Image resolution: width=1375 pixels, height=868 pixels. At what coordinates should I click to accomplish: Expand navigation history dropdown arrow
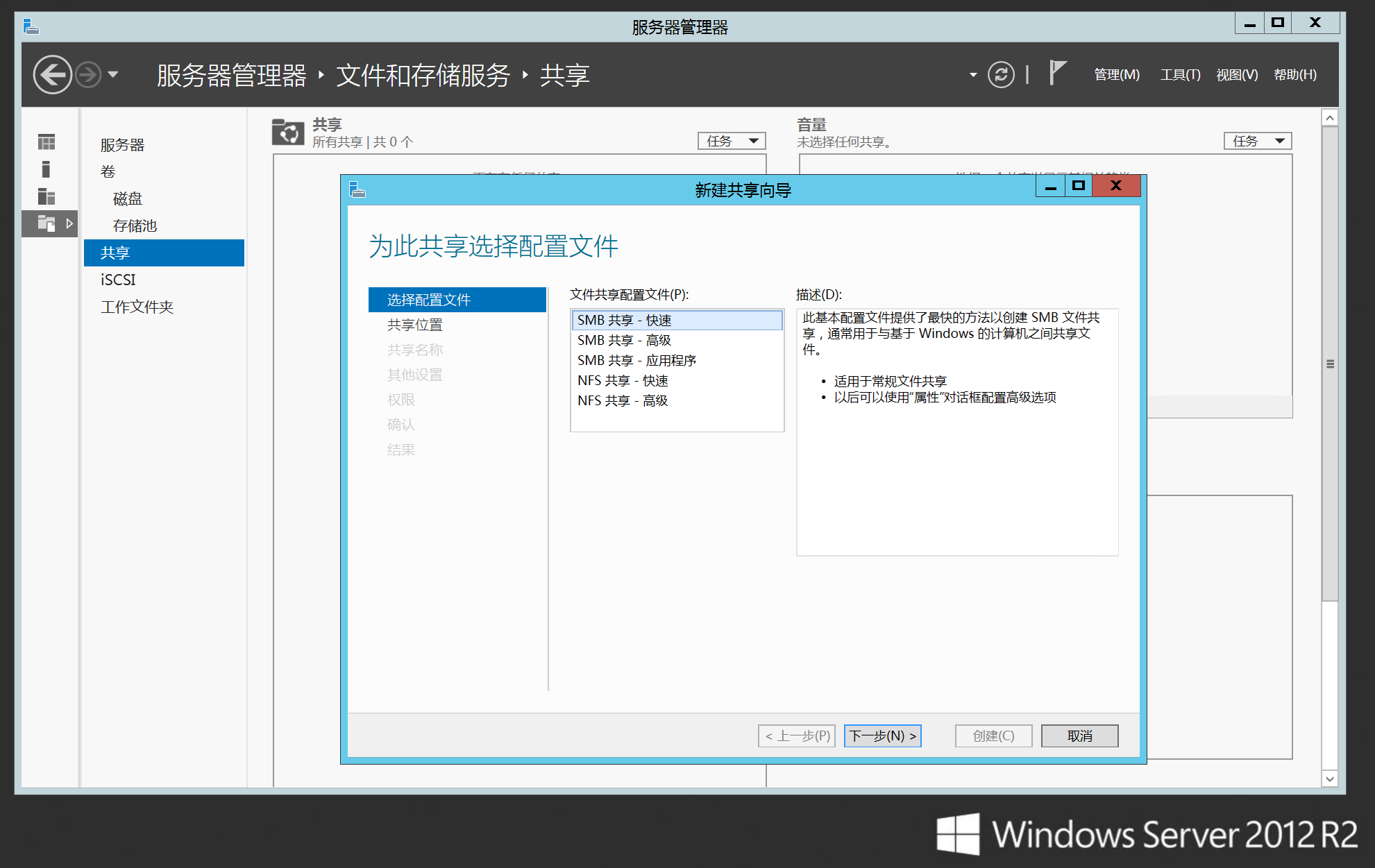(x=113, y=74)
